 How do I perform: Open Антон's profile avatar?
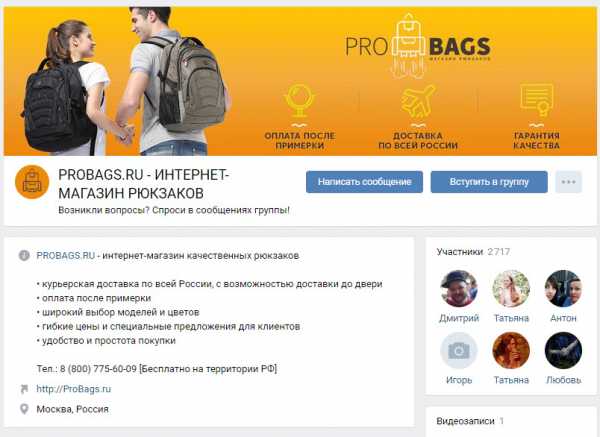[x=563, y=289]
